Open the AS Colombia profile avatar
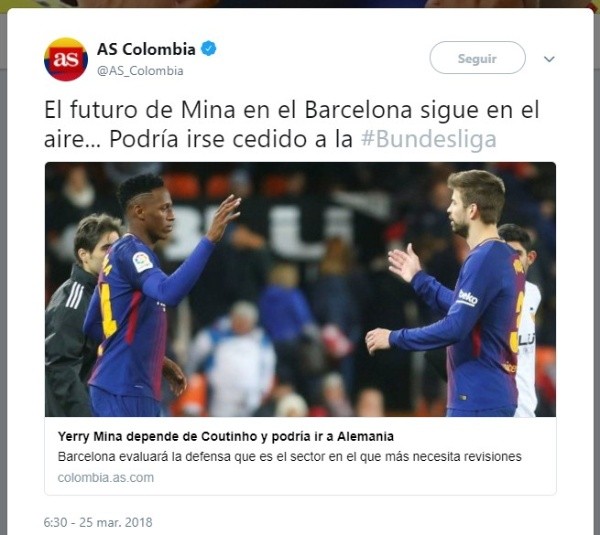 (66, 59)
